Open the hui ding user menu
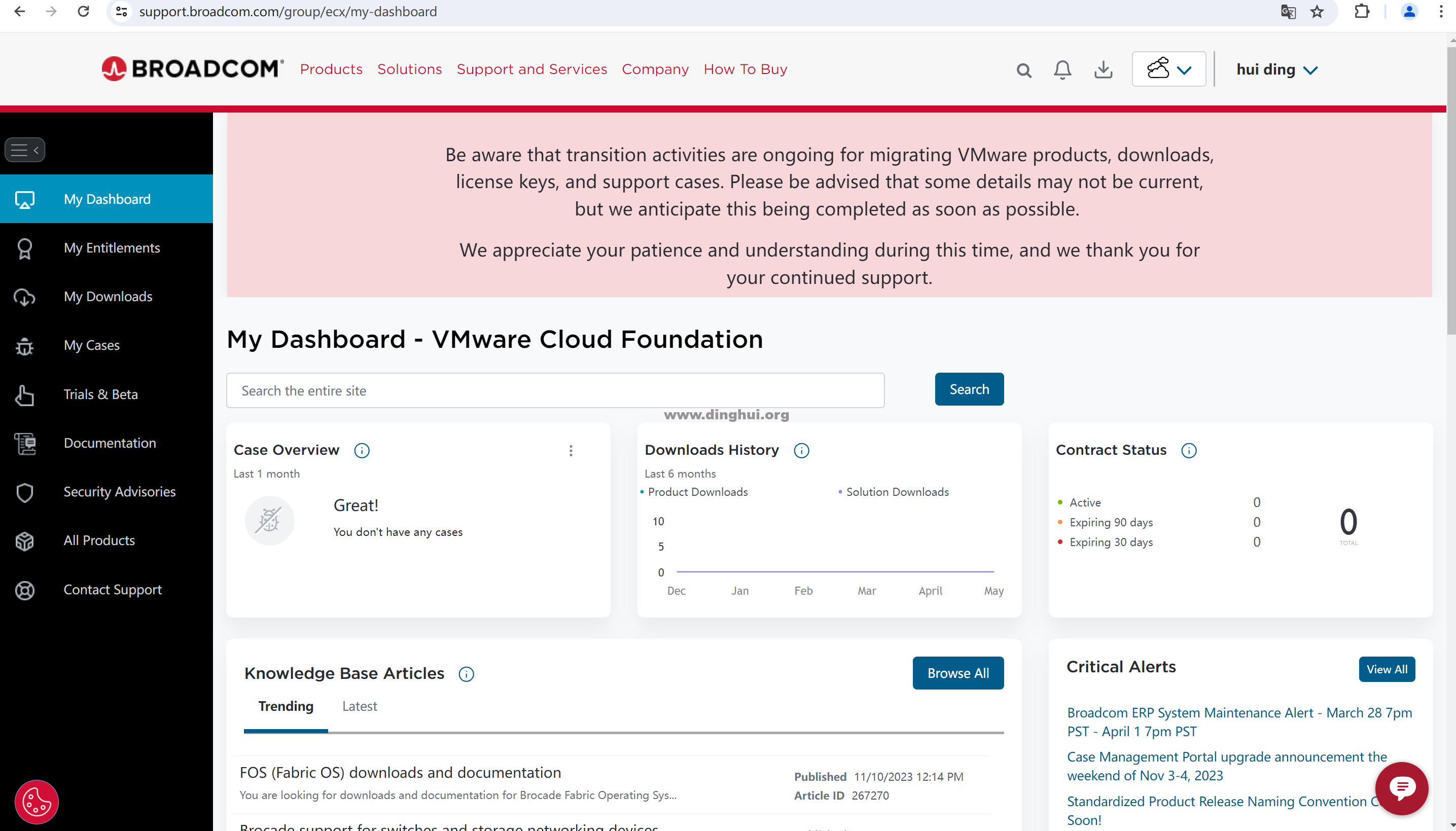1456x831 pixels. [1276, 69]
